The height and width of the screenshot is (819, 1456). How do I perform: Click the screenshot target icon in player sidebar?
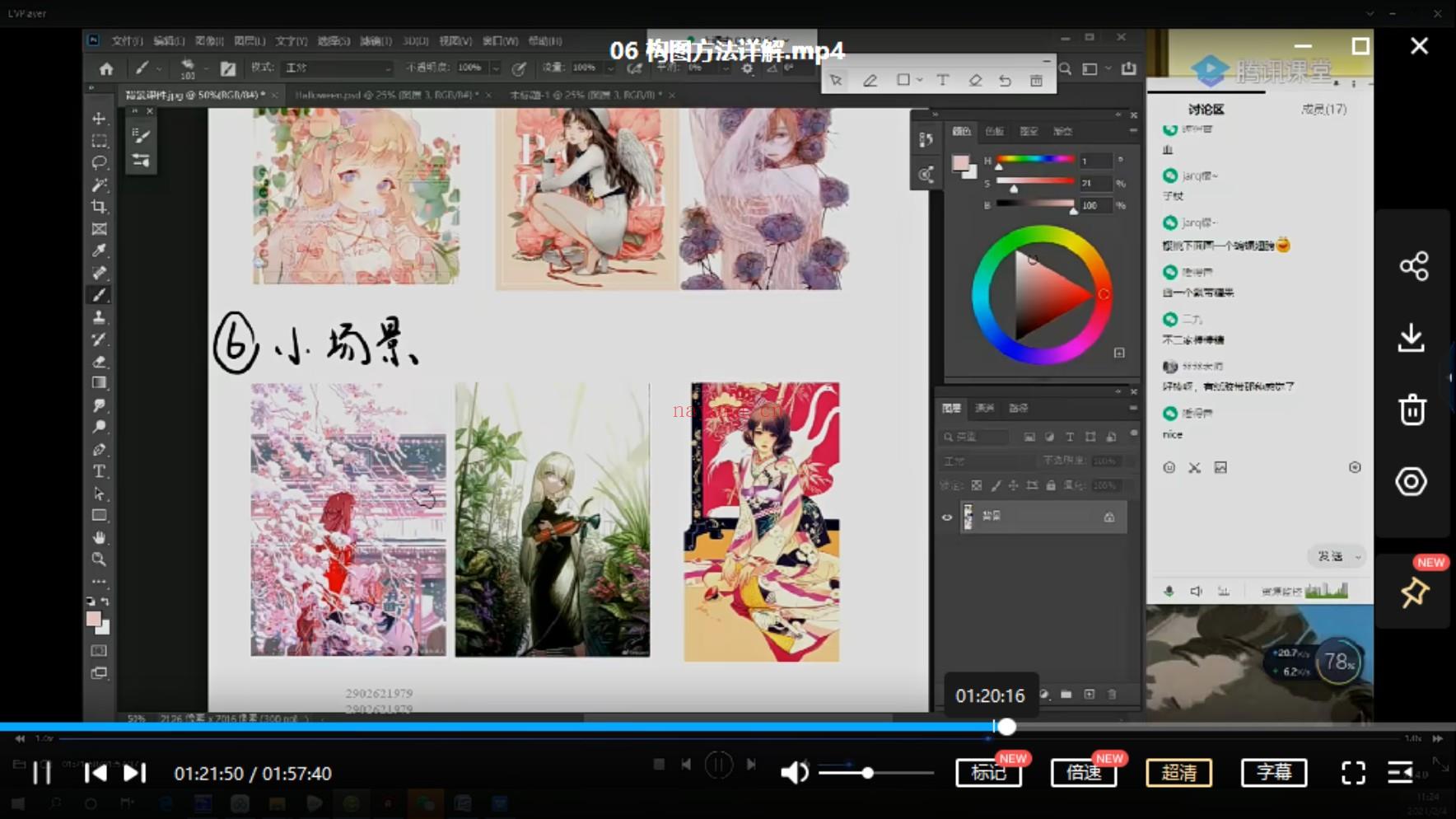[x=1411, y=481]
